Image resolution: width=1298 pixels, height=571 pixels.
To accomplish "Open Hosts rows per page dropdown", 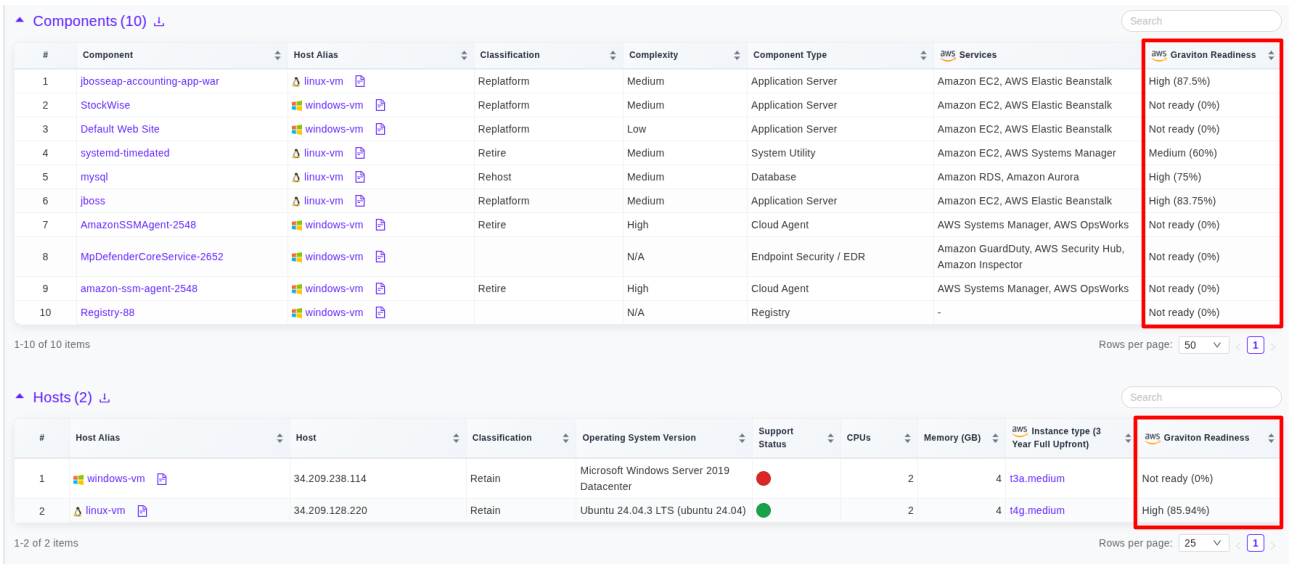I will 1203,543.
